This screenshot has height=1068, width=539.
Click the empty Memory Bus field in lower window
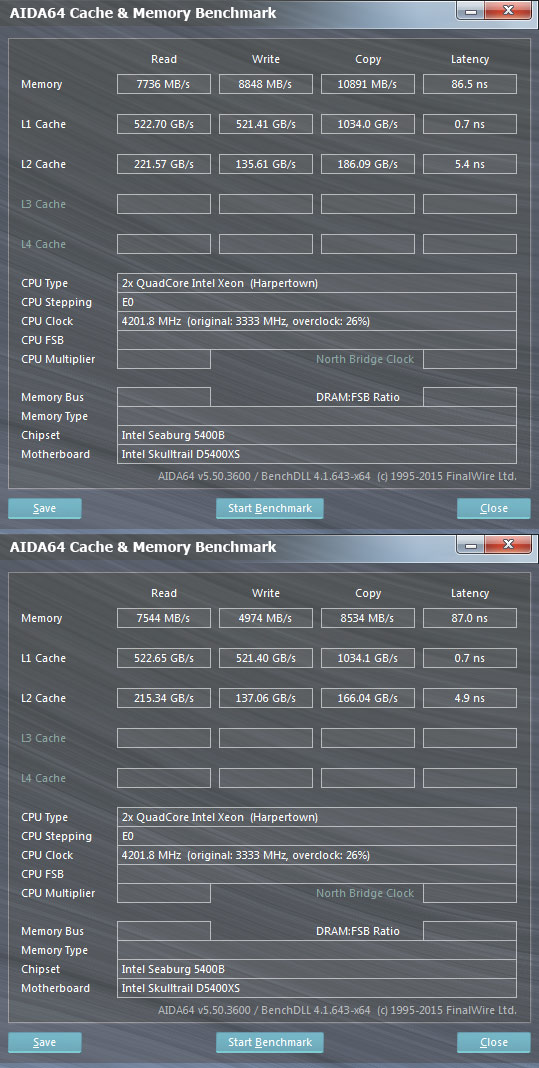pos(164,931)
